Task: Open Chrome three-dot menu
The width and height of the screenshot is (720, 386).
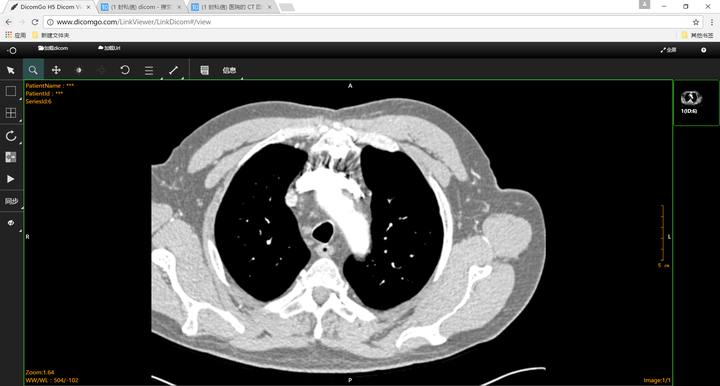Action: 712,22
